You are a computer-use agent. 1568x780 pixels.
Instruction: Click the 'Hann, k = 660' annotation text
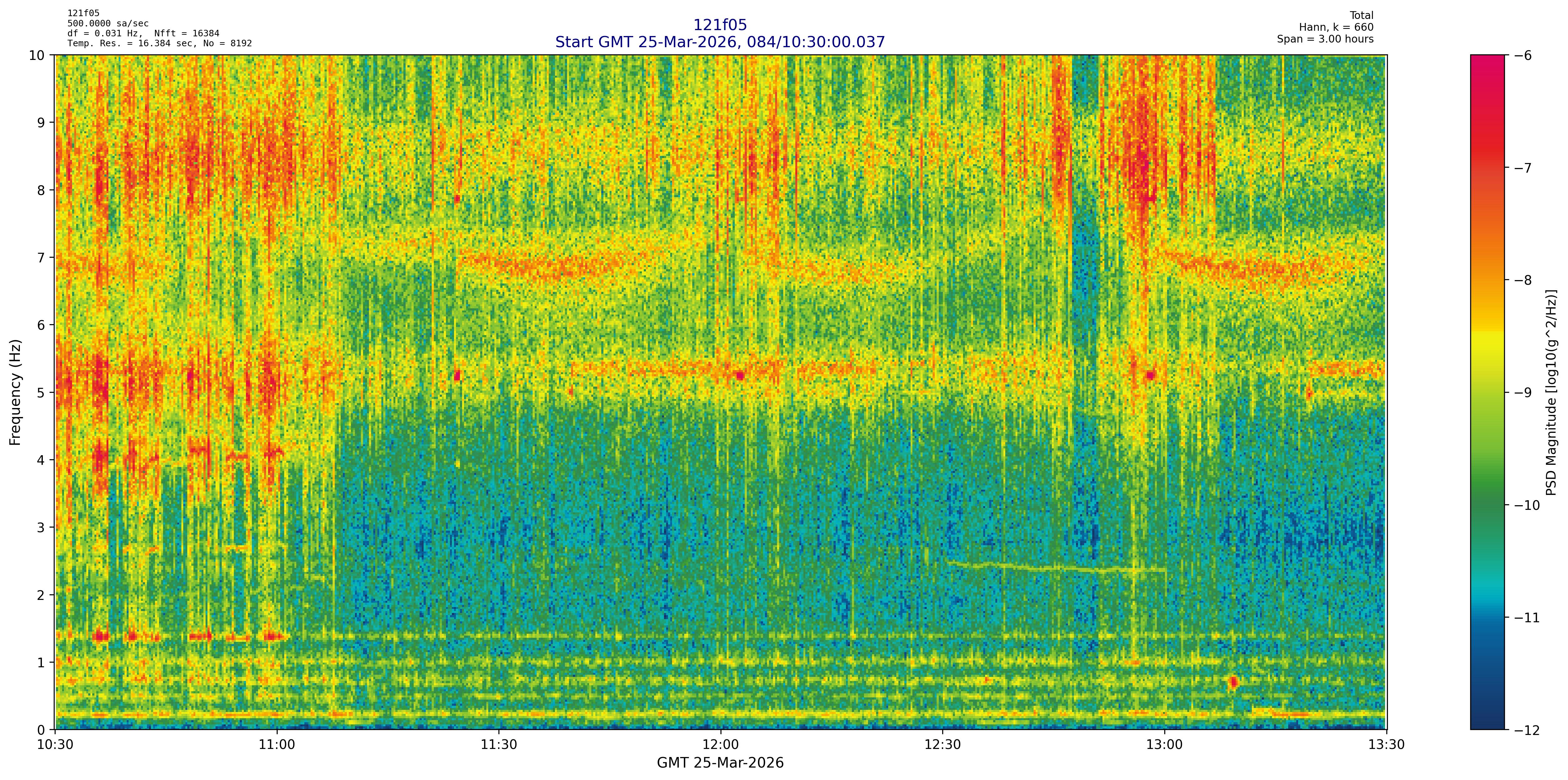[x=1336, y=27]
